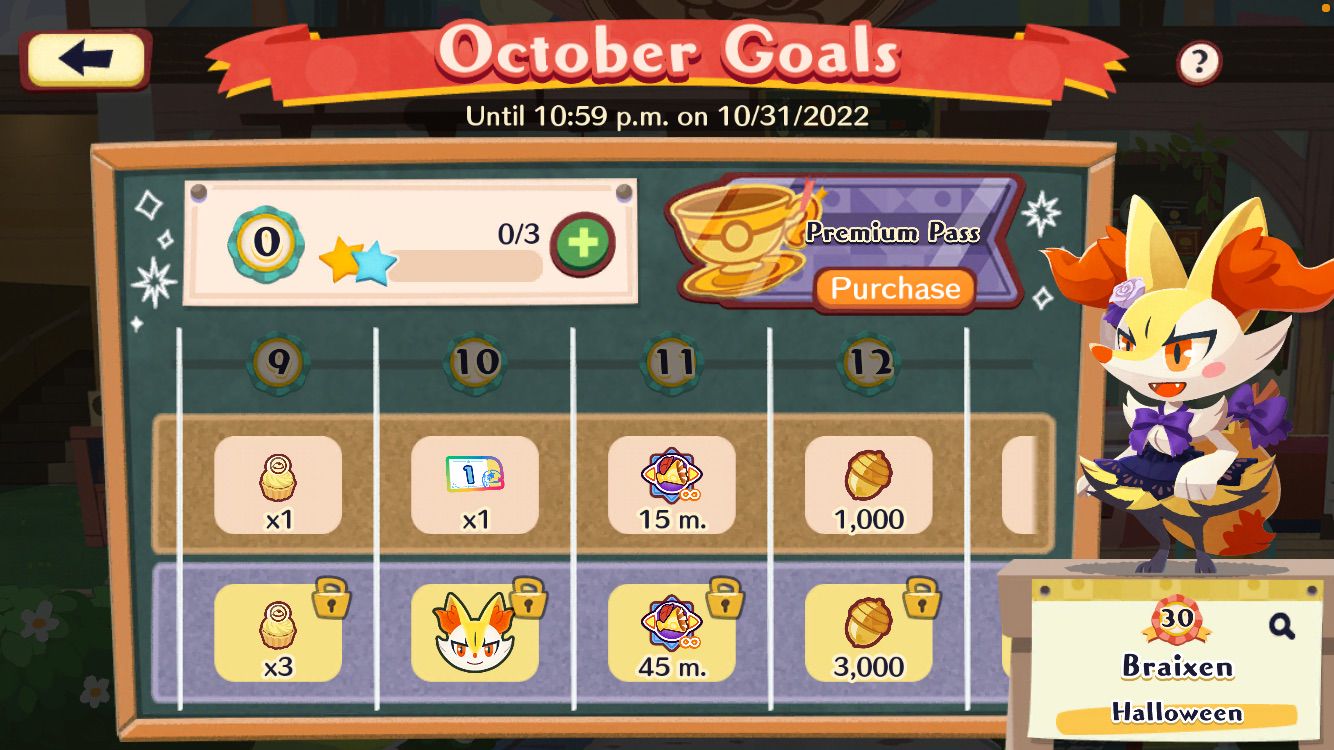Select the 1,000 golden acorns reward
This screenshot has height=750, width=1334.
(x=869, y=485)
